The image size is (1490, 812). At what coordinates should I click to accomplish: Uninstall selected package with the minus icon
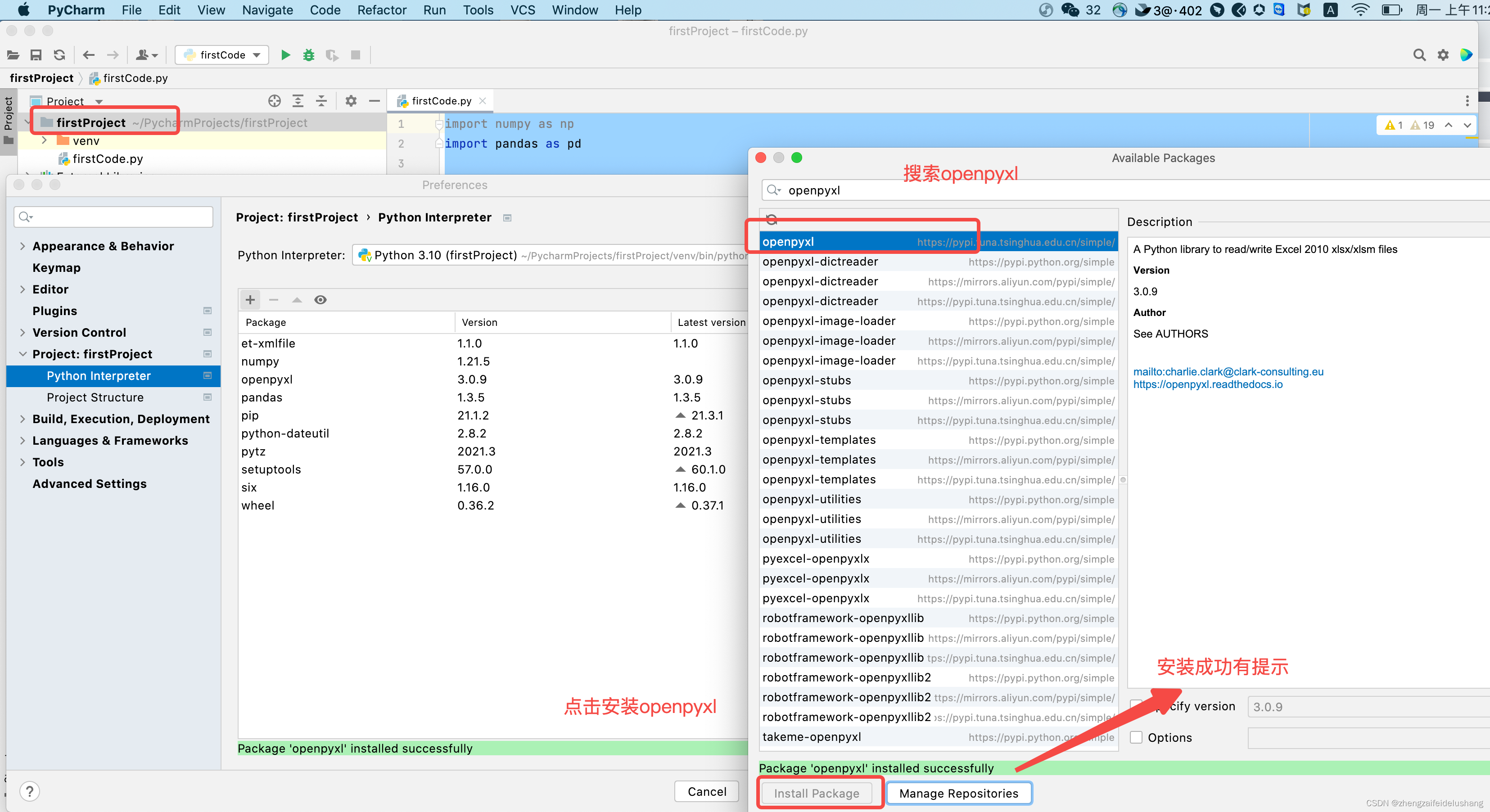point(274,300)
